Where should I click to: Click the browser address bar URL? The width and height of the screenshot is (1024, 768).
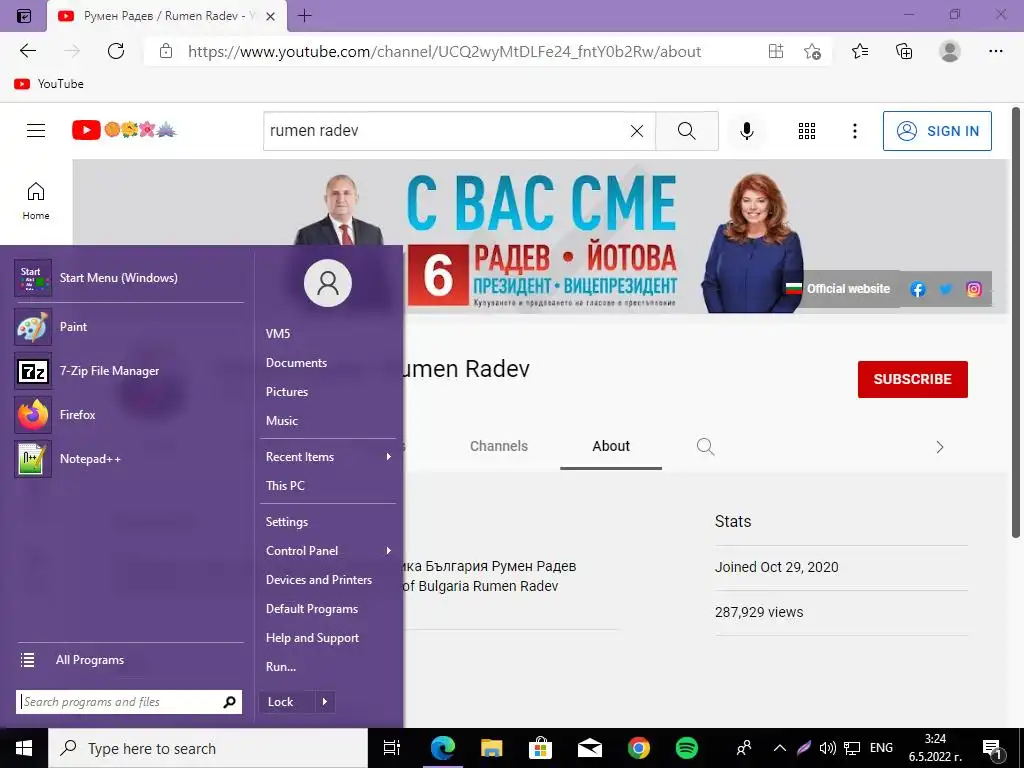click(444, 52)
